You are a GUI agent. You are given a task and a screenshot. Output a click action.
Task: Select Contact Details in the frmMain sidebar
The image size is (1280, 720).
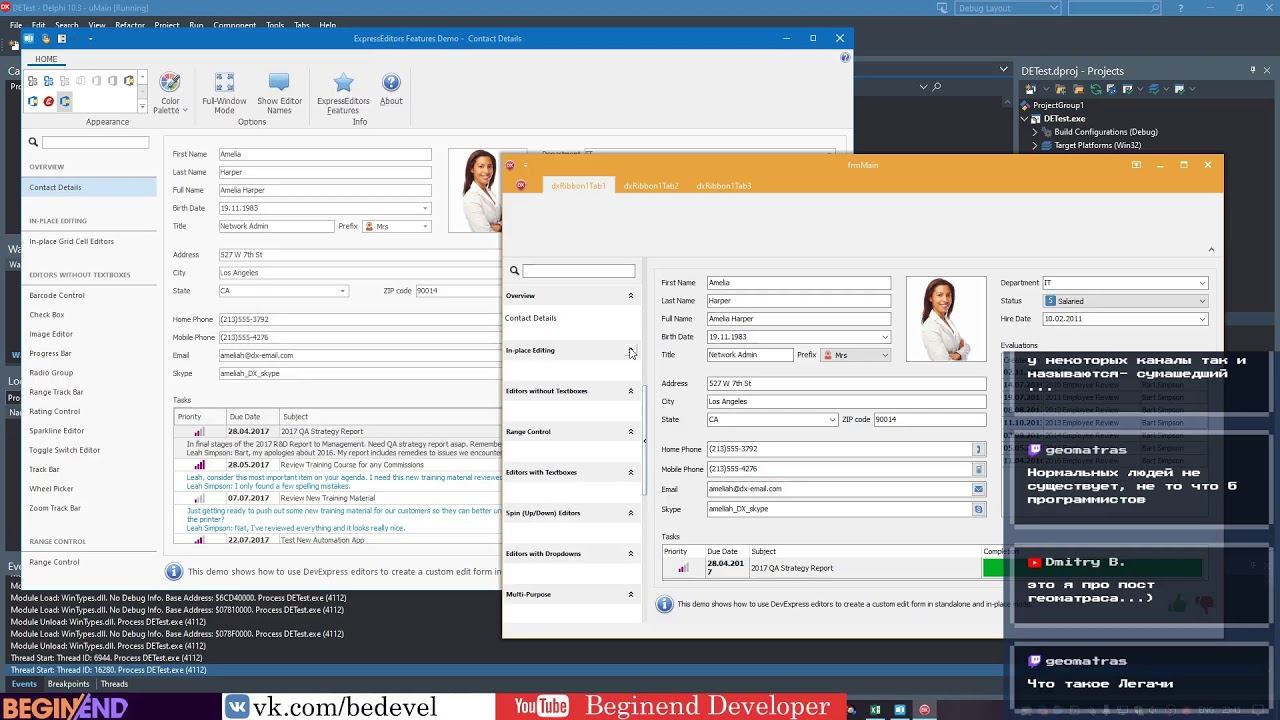pos(530,318)
